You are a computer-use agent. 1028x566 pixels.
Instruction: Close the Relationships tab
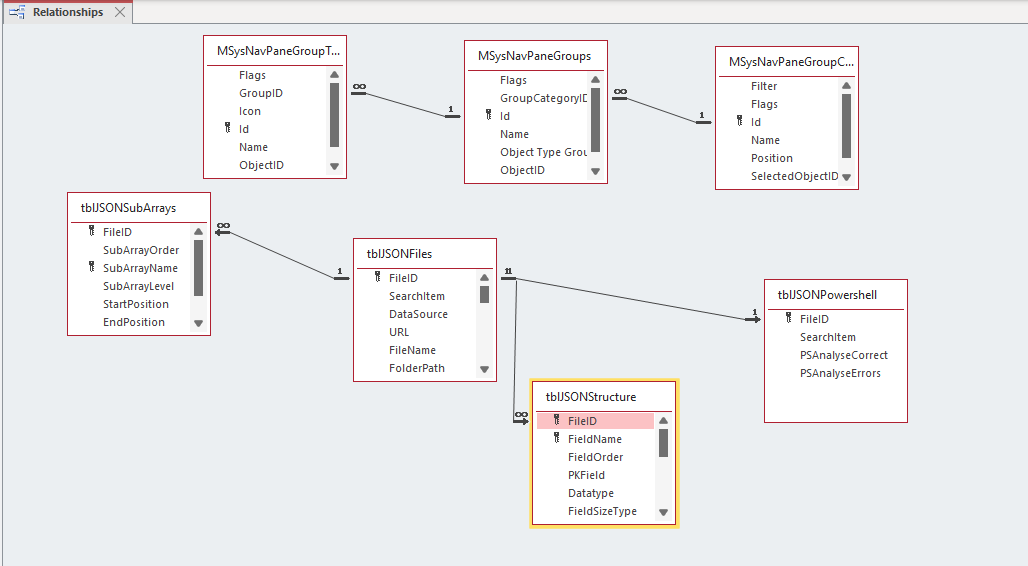click(x=119, y=12)
